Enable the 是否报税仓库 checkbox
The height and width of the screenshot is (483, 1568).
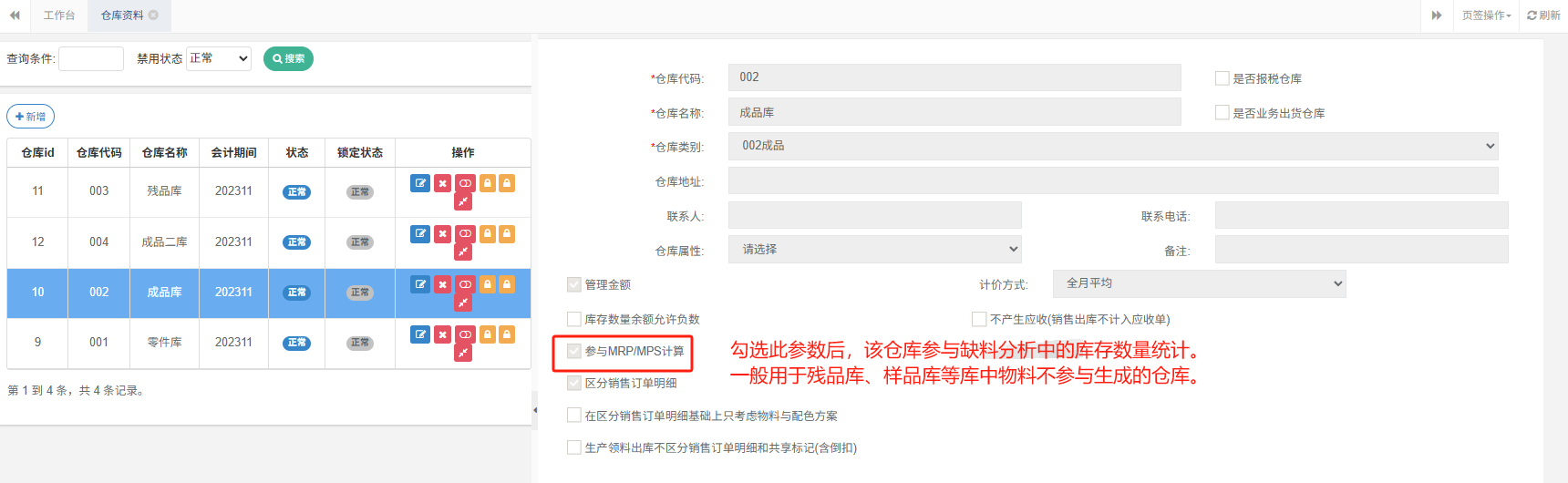(1222, 78)
